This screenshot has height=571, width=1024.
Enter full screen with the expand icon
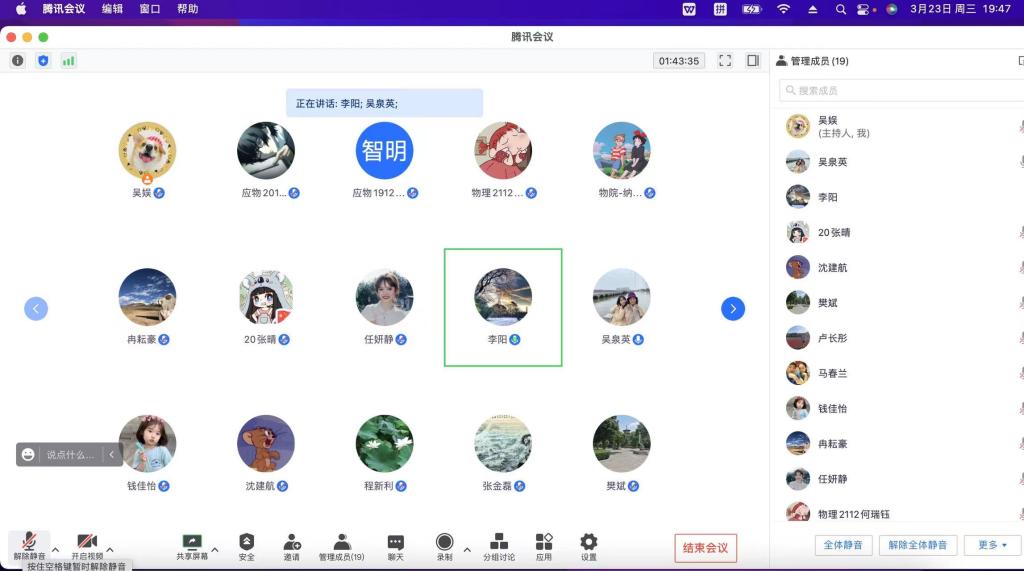(725, 61)
